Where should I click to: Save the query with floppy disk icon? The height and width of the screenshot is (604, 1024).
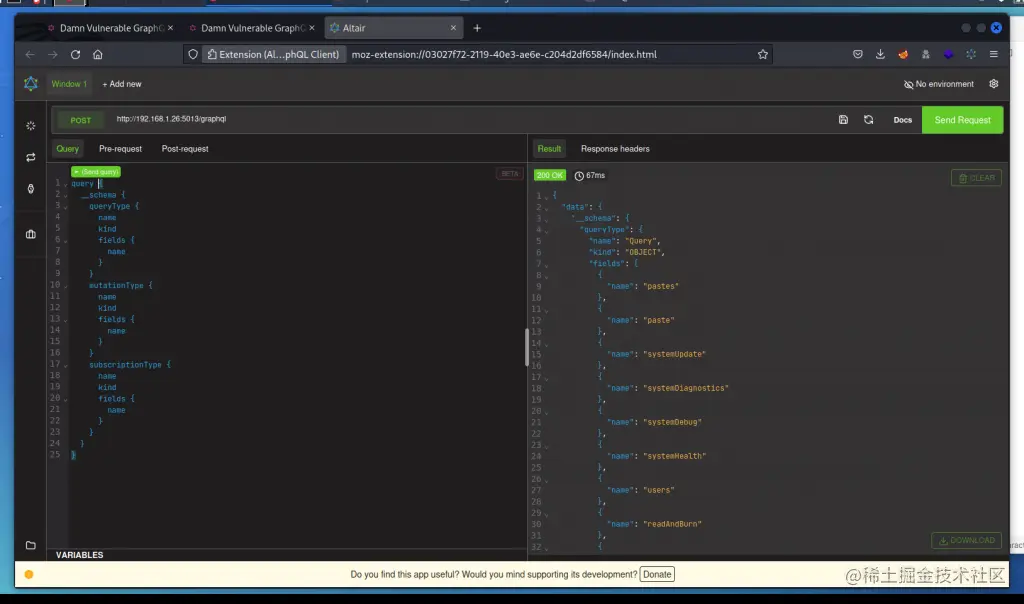pyautogui.click(x=843, y=119)
